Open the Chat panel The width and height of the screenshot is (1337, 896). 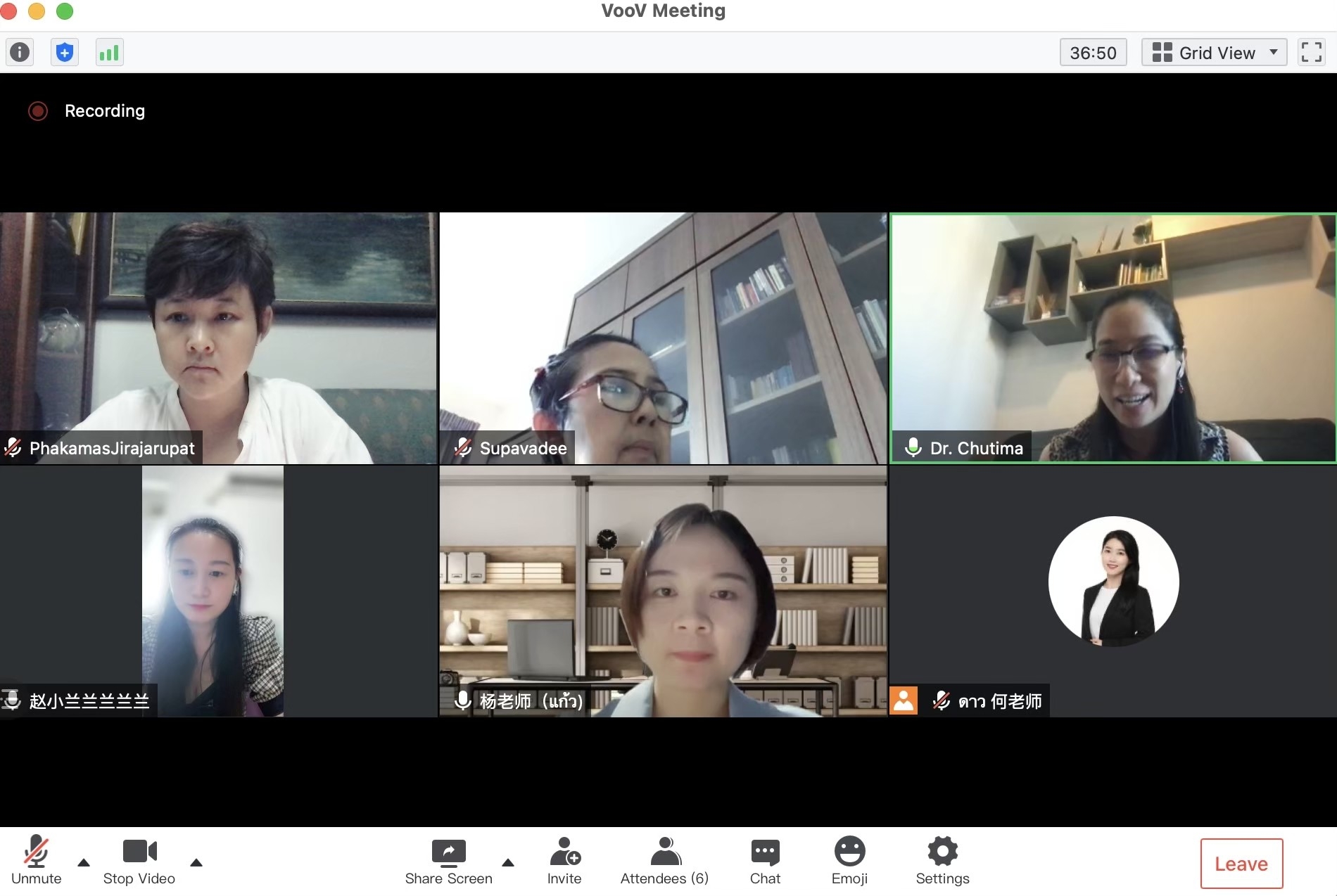point(765,861)
